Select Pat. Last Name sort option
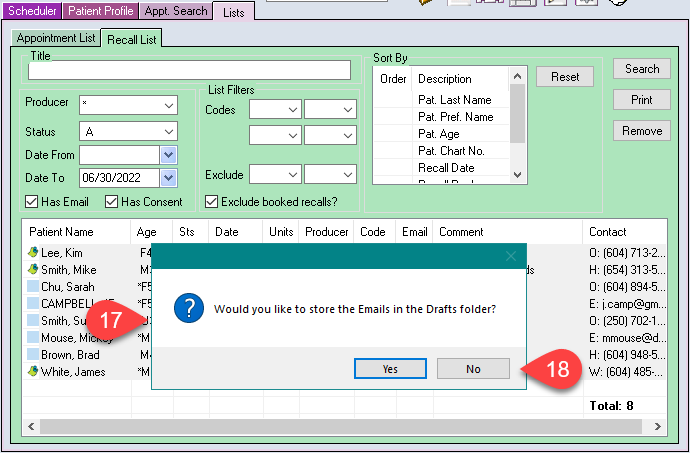The height and width of the screenshot is (453, 690). [x=455, y=100]
